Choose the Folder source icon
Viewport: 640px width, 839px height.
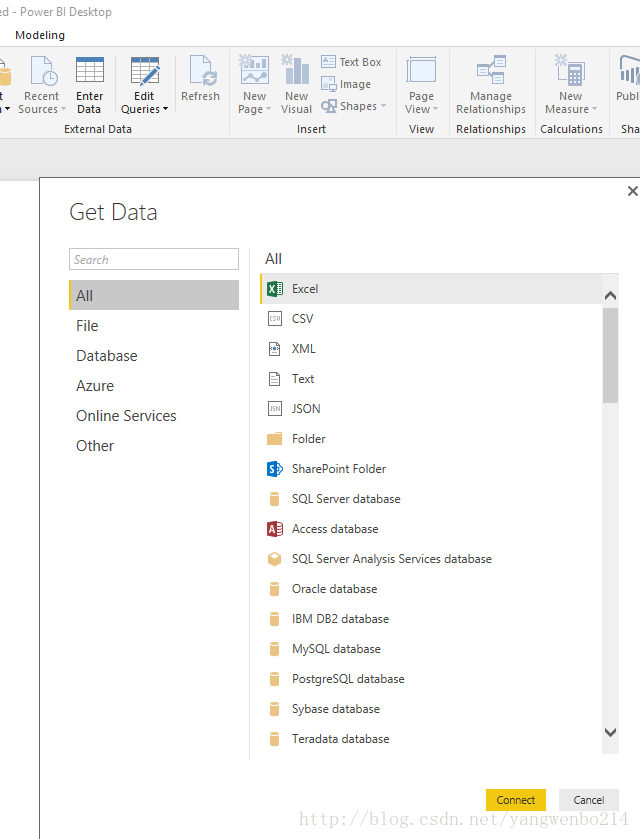pos(275,439)
